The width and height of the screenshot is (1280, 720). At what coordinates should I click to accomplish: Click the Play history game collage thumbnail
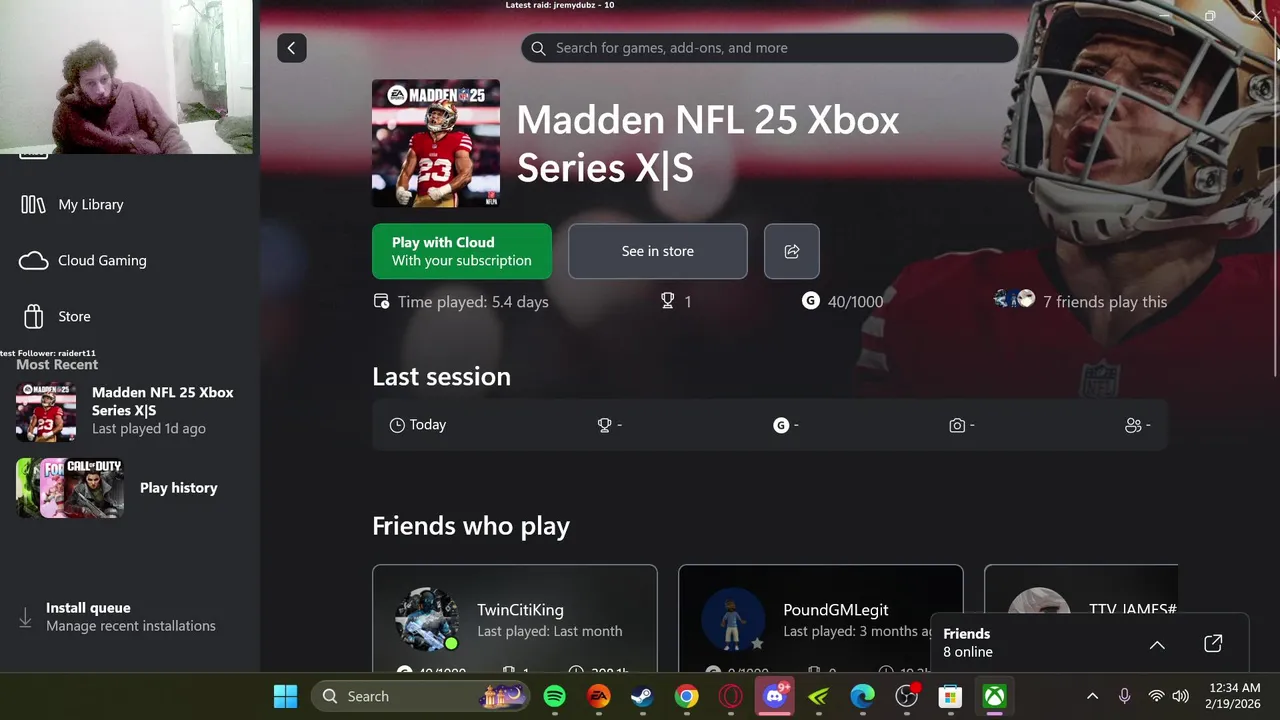click(x=70, y=488)
